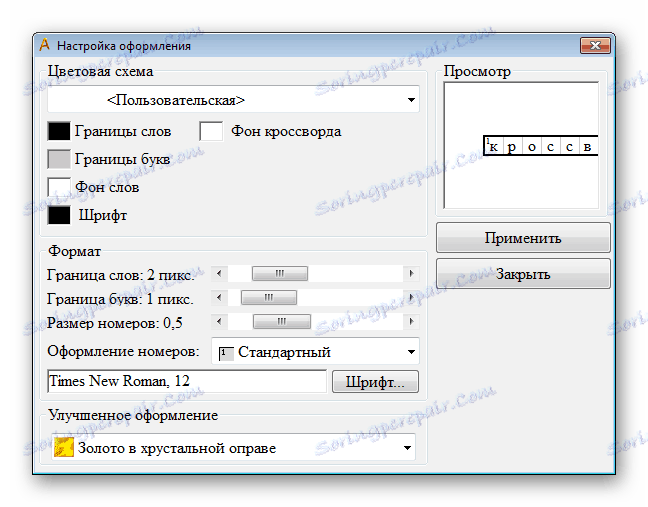Increase Размер номеров with right arrow

(411, 321)
